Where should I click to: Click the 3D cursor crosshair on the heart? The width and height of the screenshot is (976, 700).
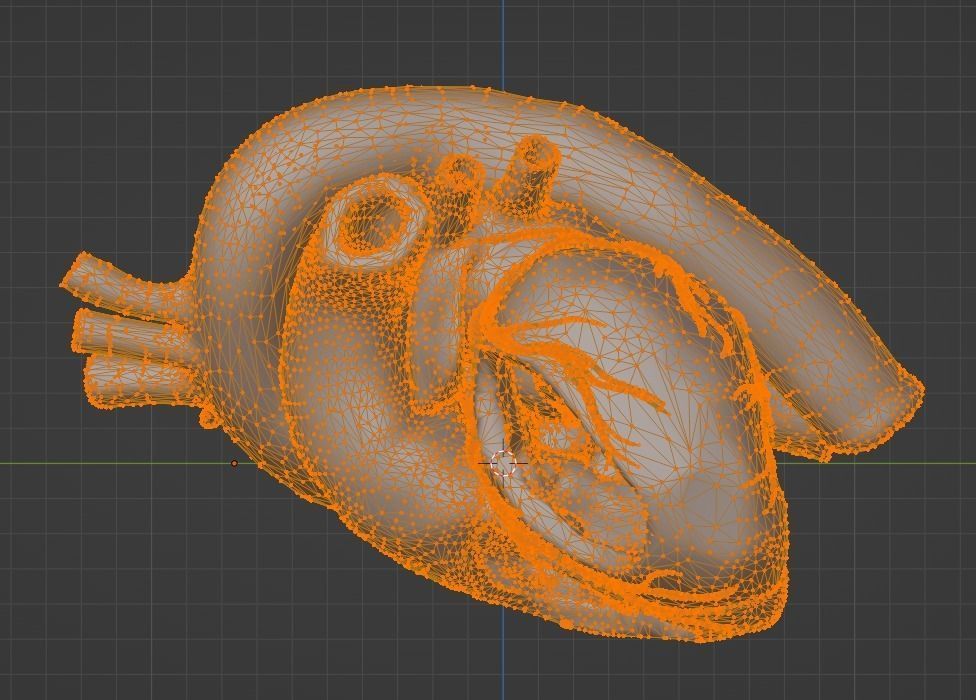pyautogui.click(x=504, y=464)
